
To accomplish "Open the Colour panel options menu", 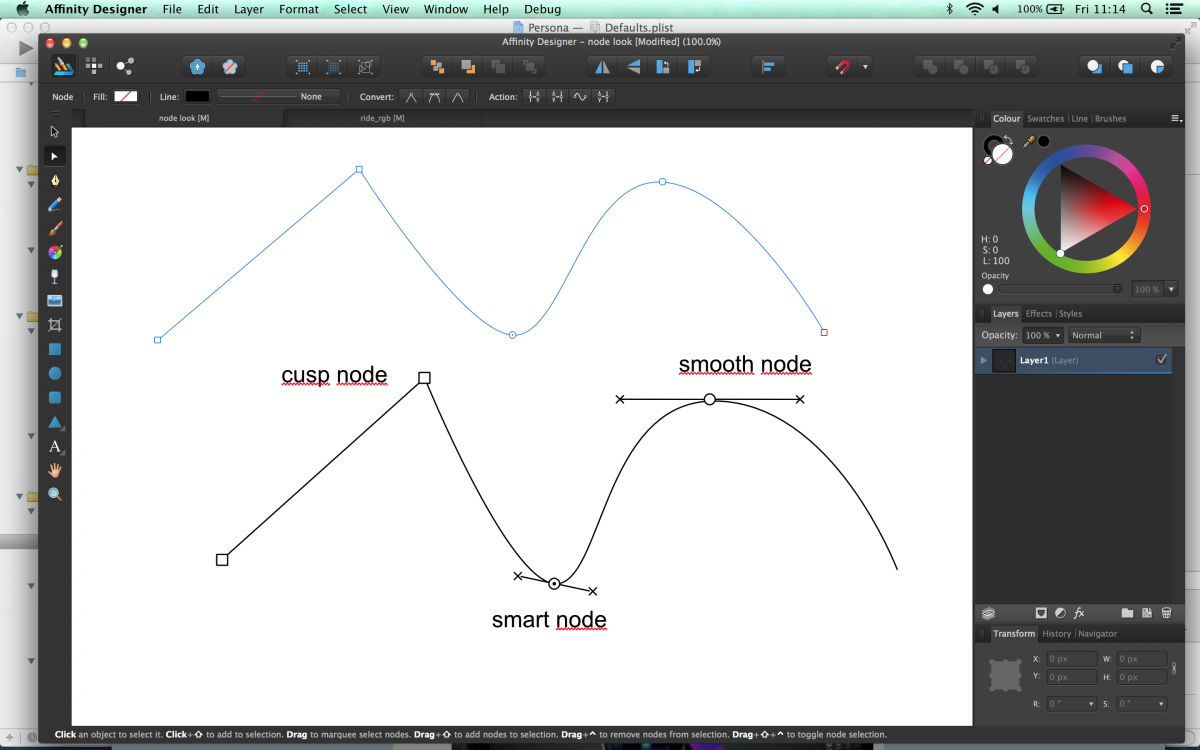I will [x=1176, y=118].
